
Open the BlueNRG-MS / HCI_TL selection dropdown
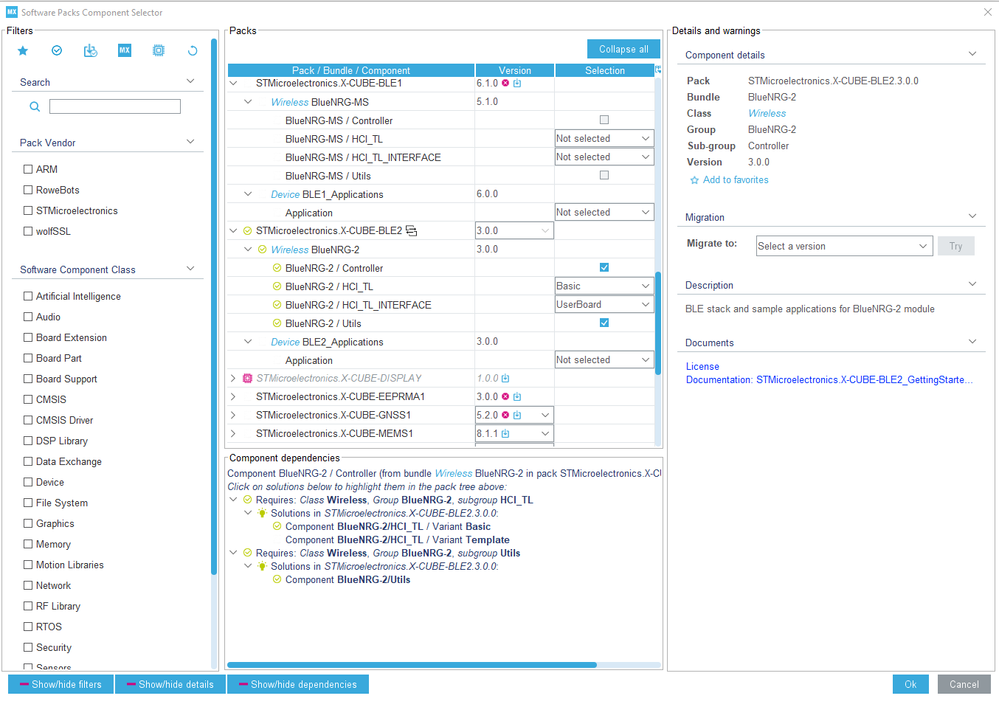pyautogui.click(x=604, y=138)
